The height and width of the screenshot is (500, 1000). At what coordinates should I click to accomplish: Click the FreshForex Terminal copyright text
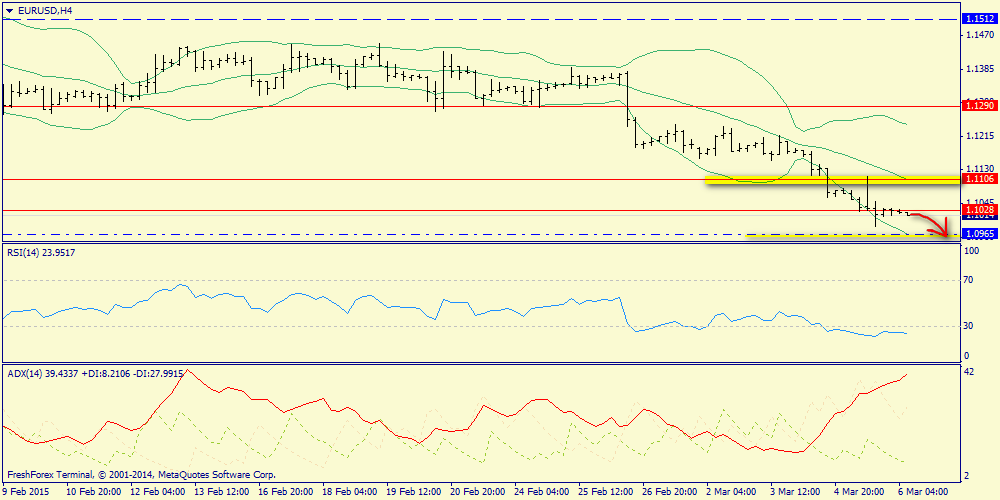coord(140,475)
